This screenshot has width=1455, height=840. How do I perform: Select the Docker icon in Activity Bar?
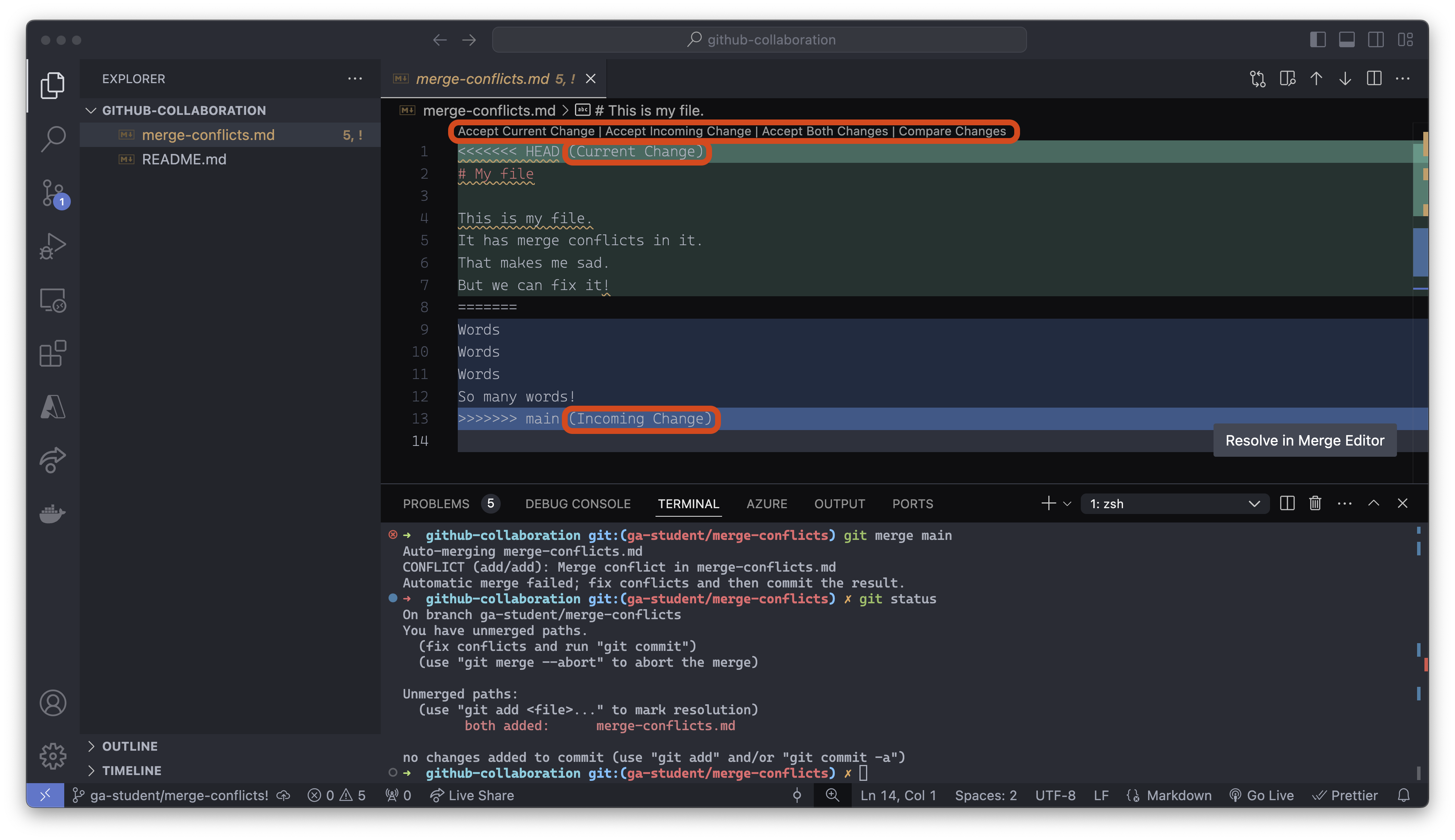[53, 514]
